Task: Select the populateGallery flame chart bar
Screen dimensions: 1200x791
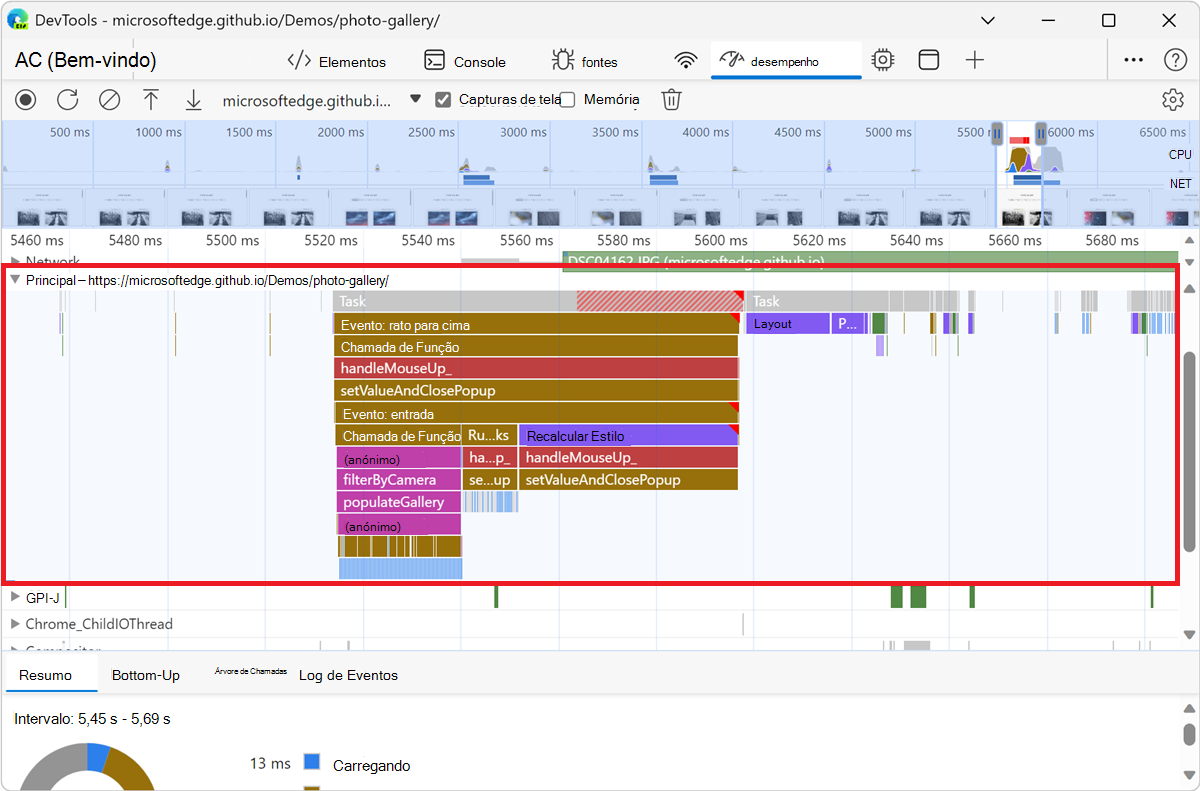Action: (399, 502)
